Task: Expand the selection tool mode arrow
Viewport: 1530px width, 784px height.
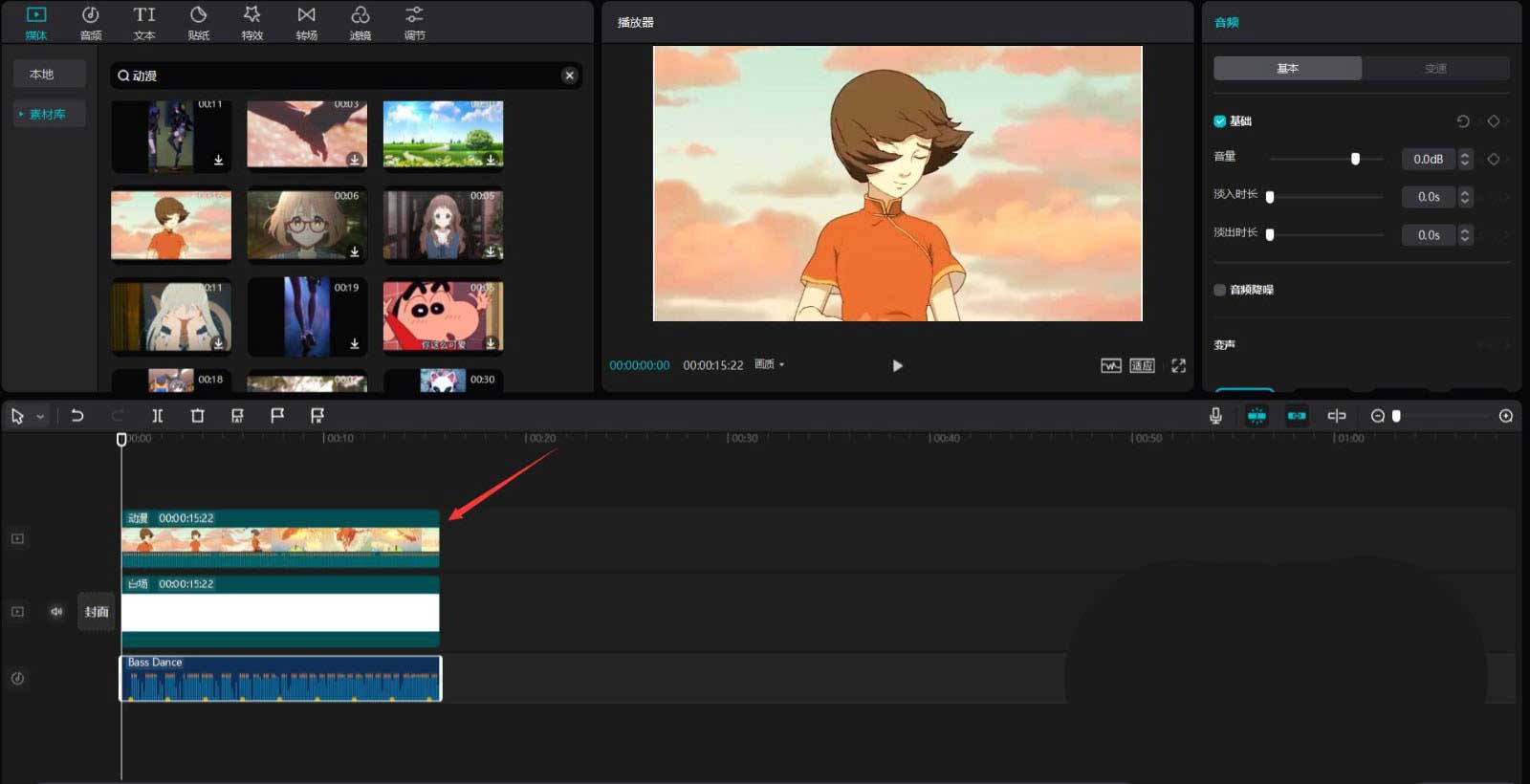Action: [x=40, y=417]
